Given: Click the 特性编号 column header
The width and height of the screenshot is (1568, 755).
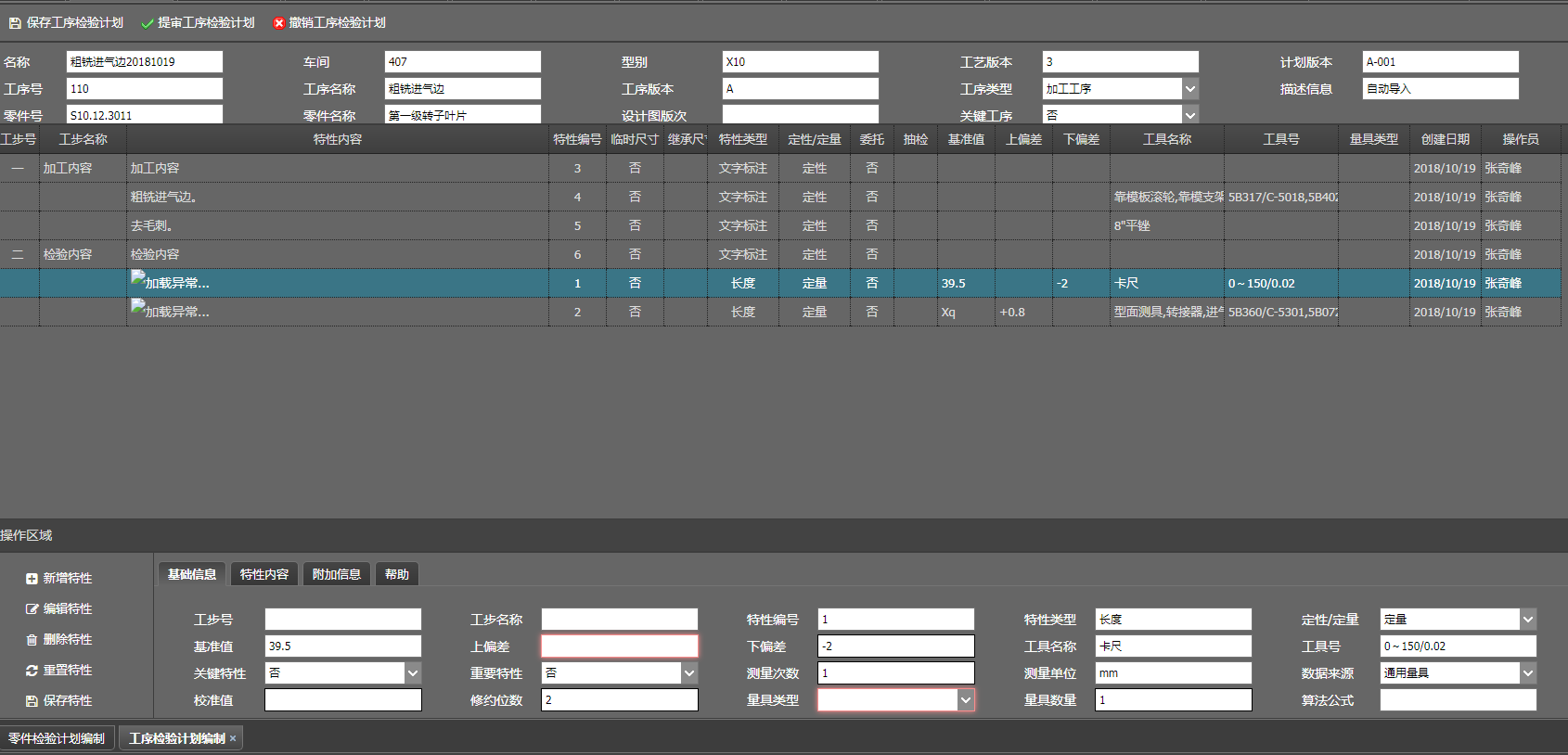Looking at the screenshot, I should point(577,139).
